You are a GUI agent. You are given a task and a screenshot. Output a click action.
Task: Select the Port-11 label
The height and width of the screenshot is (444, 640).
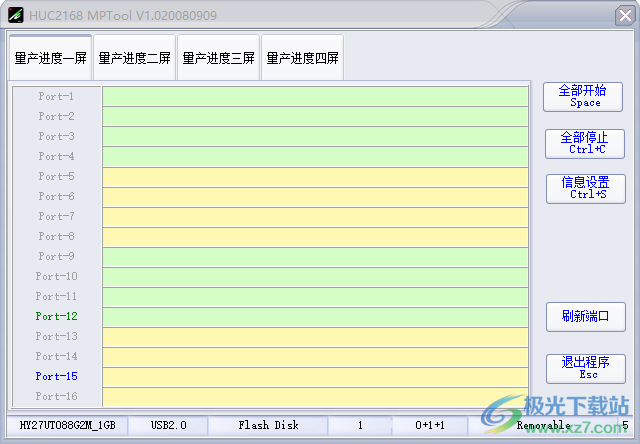(x=56, y=296)
